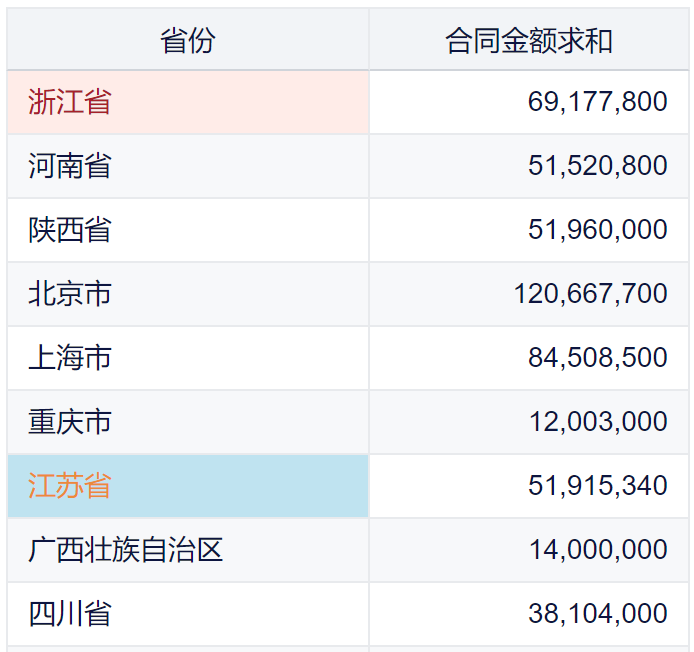The width and height of the screenshot is (694, 652).
Task: Click the 12,003,000 cell
Action: point(597,422)
